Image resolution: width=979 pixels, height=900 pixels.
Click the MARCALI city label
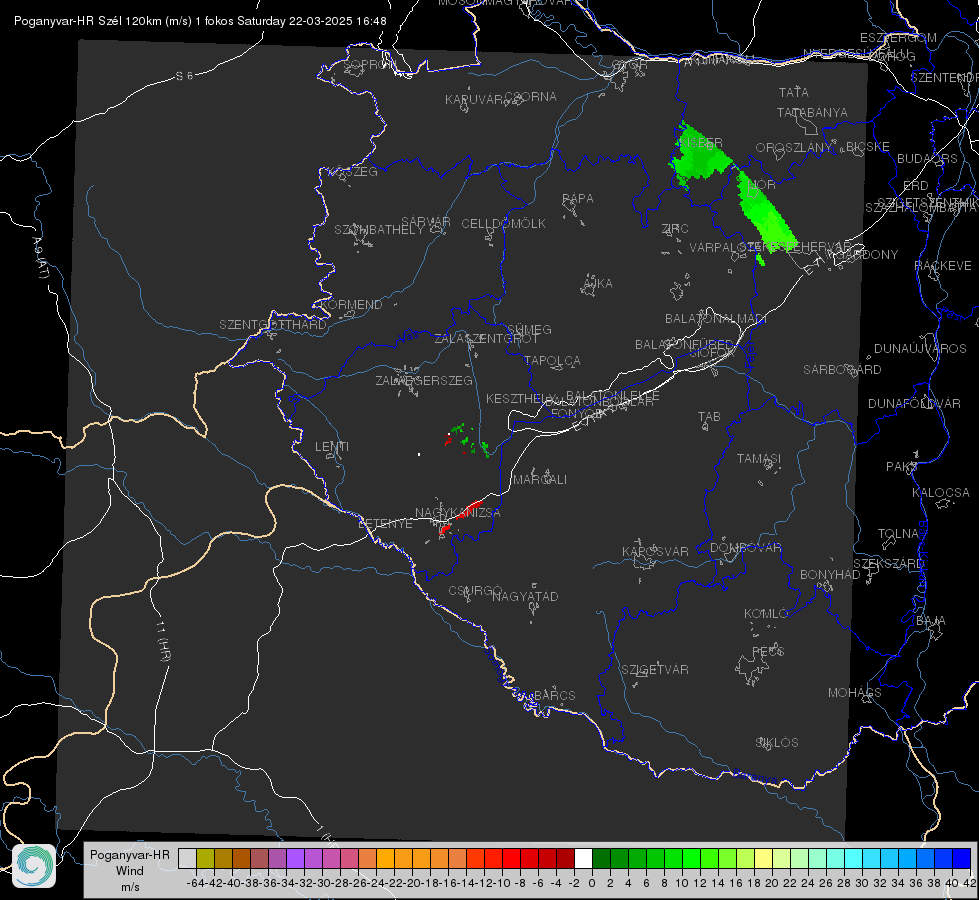[x=540, y=480]
